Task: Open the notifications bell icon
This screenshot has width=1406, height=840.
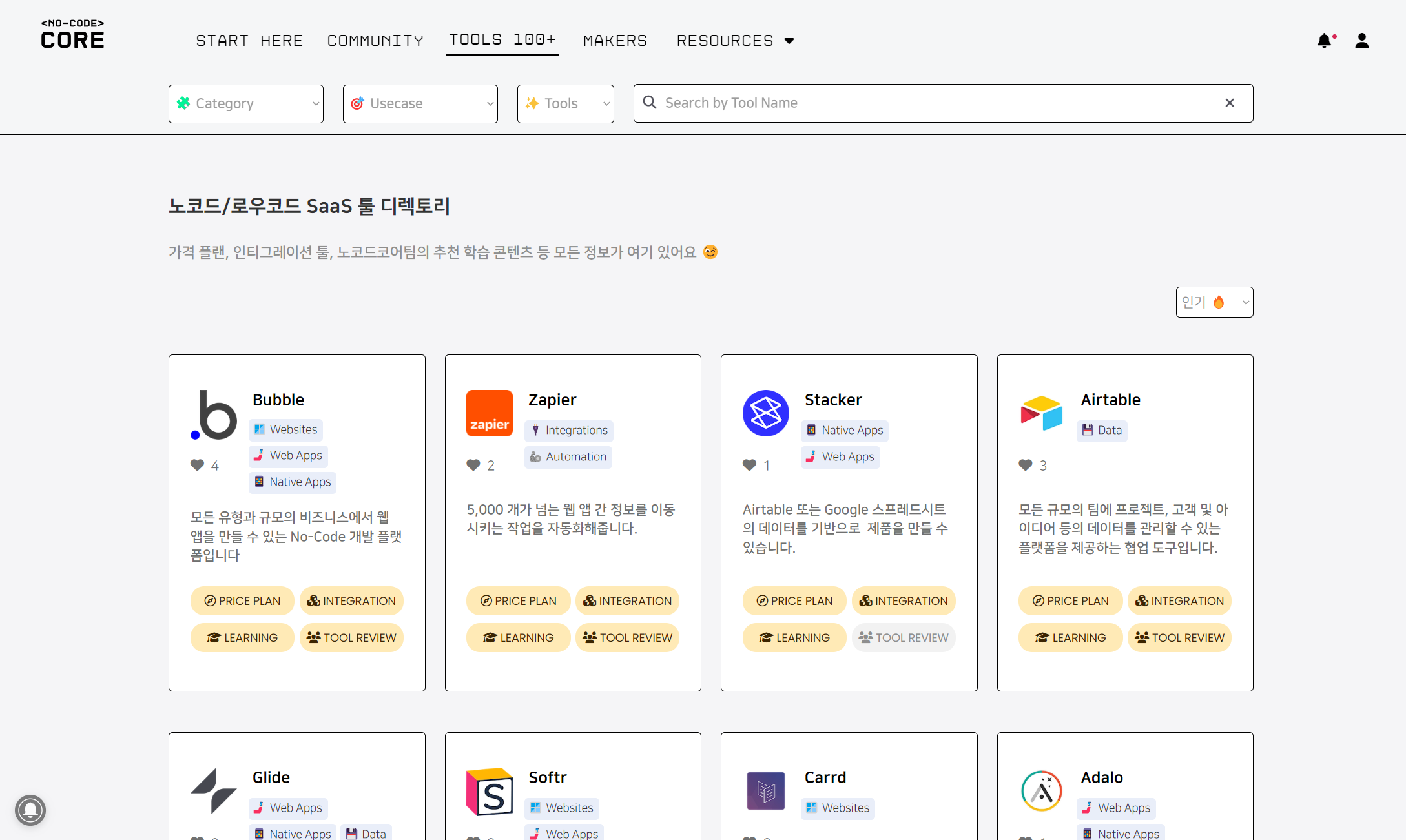Action: [1325, 41]
